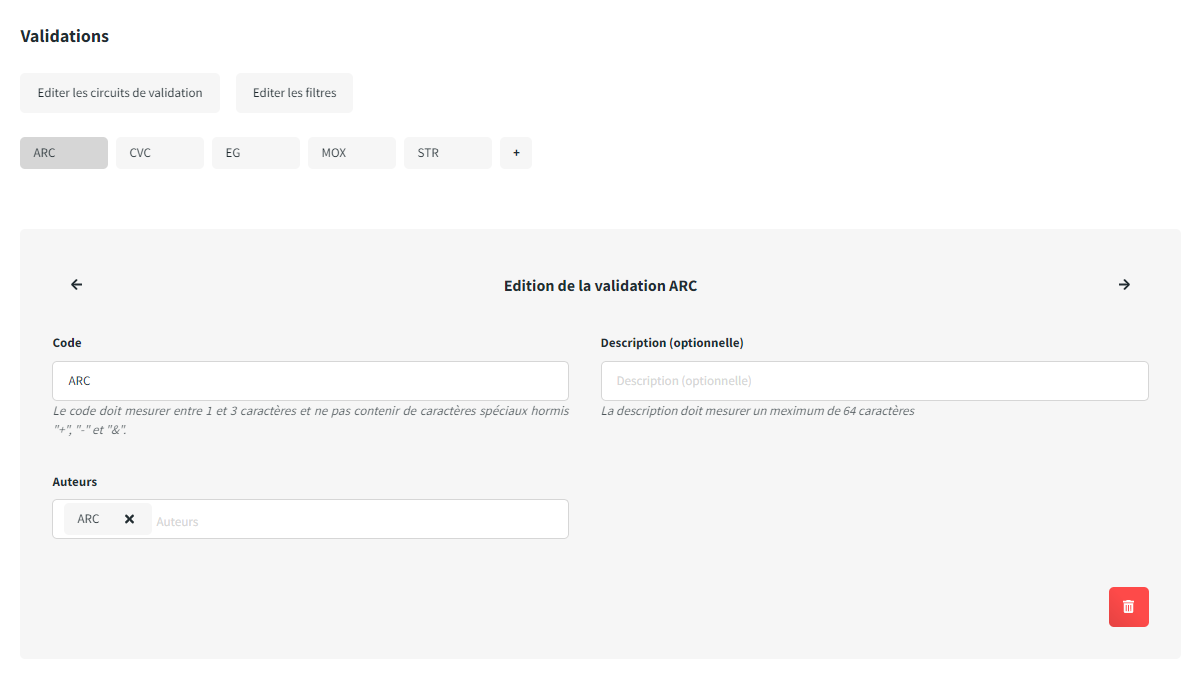Viewport: 1204px width, 680px height.
Task: Select the ARC validation tab
Action: (64, 153)
